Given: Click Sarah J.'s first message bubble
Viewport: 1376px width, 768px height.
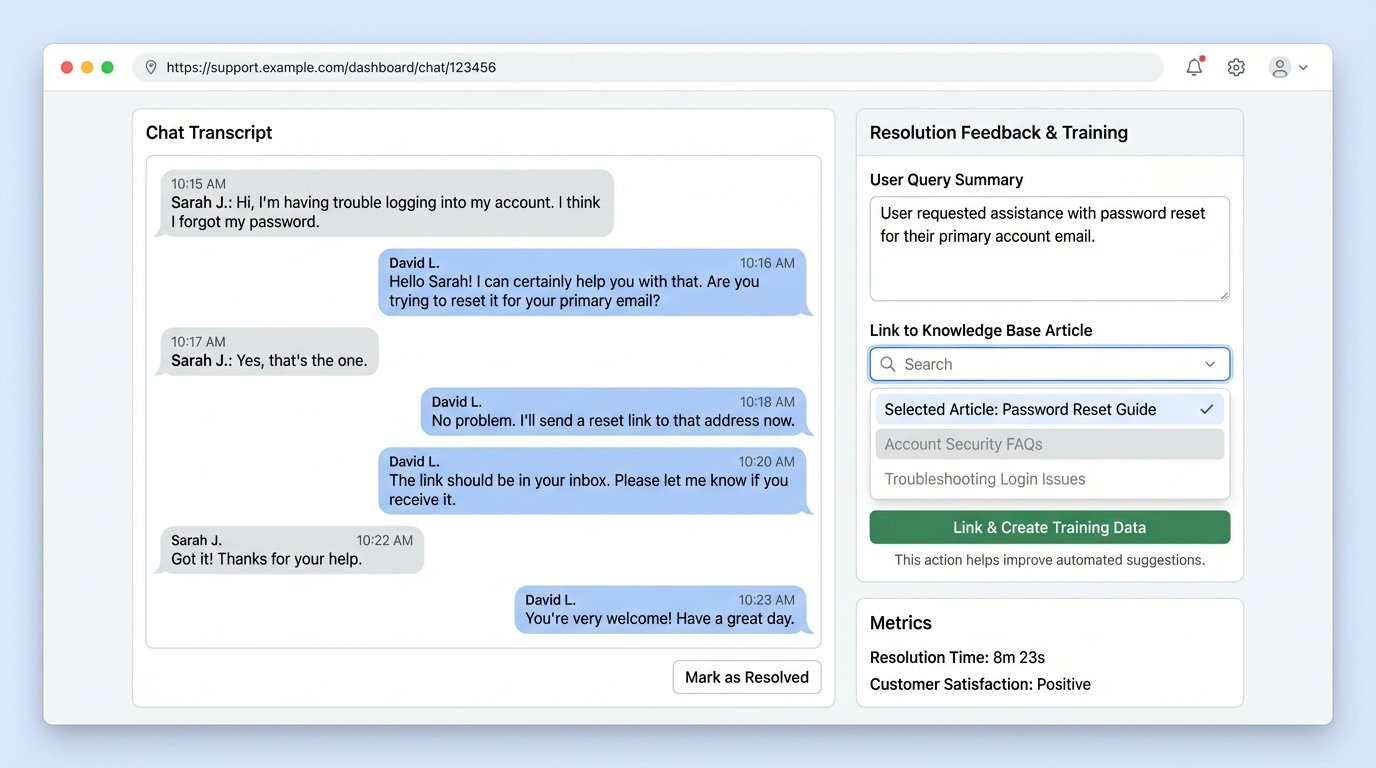Looking at the screenshot, I should (385, 204).
